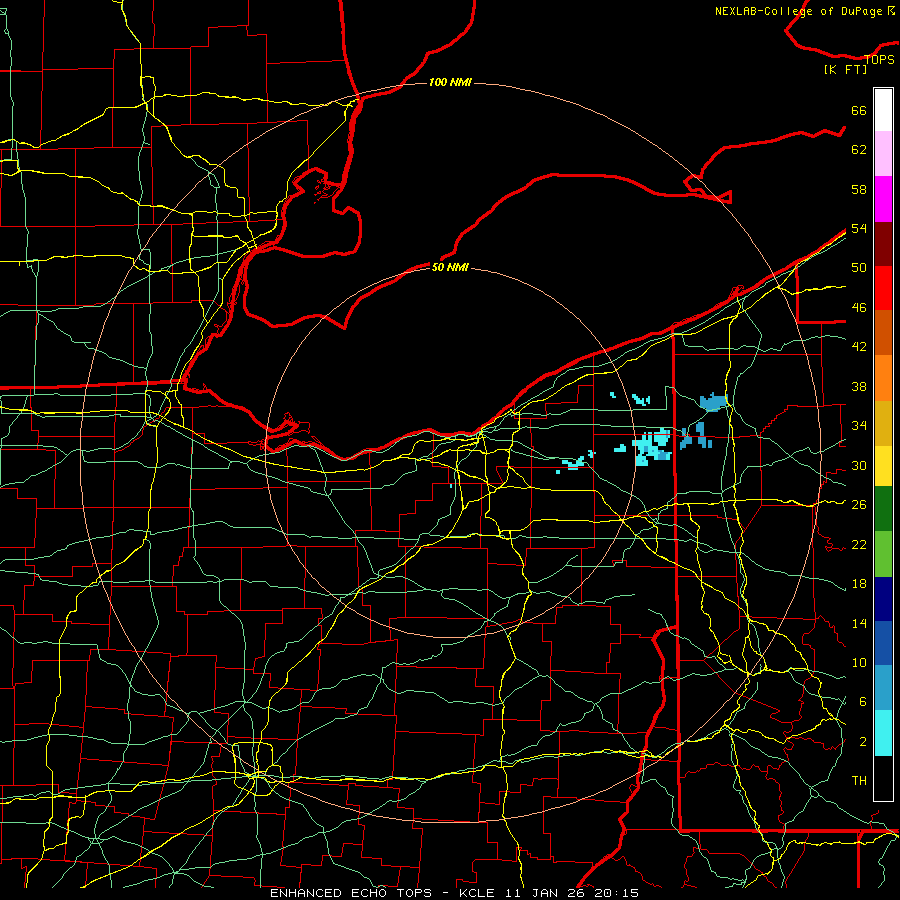Click the 50 NMI range ring label

450,267
